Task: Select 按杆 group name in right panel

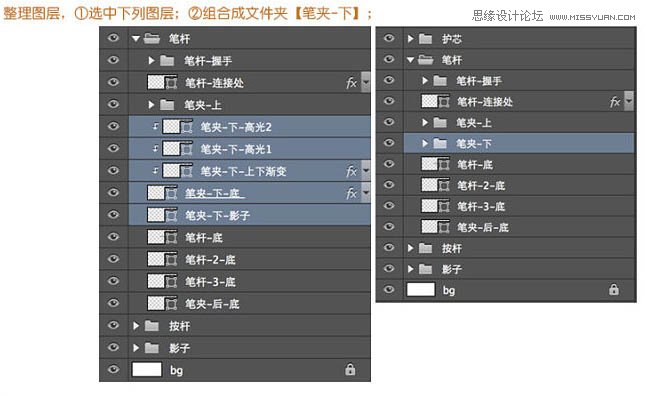Action: [x=452, y=248]
